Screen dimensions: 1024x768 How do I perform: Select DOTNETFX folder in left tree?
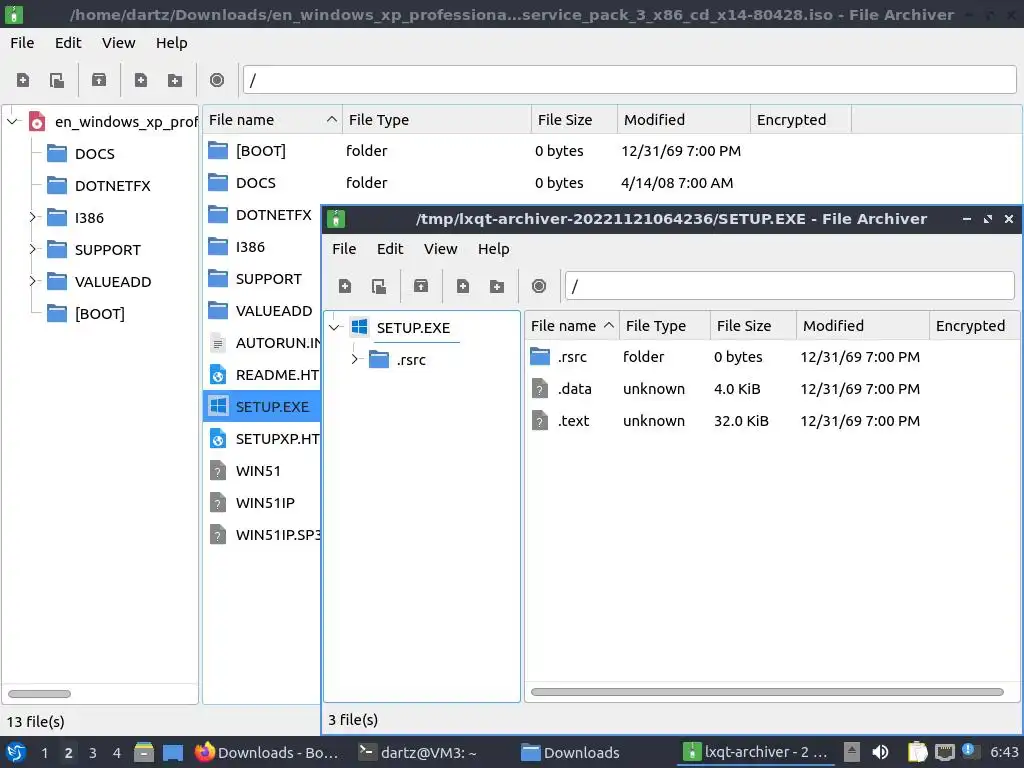coord(112,186)
